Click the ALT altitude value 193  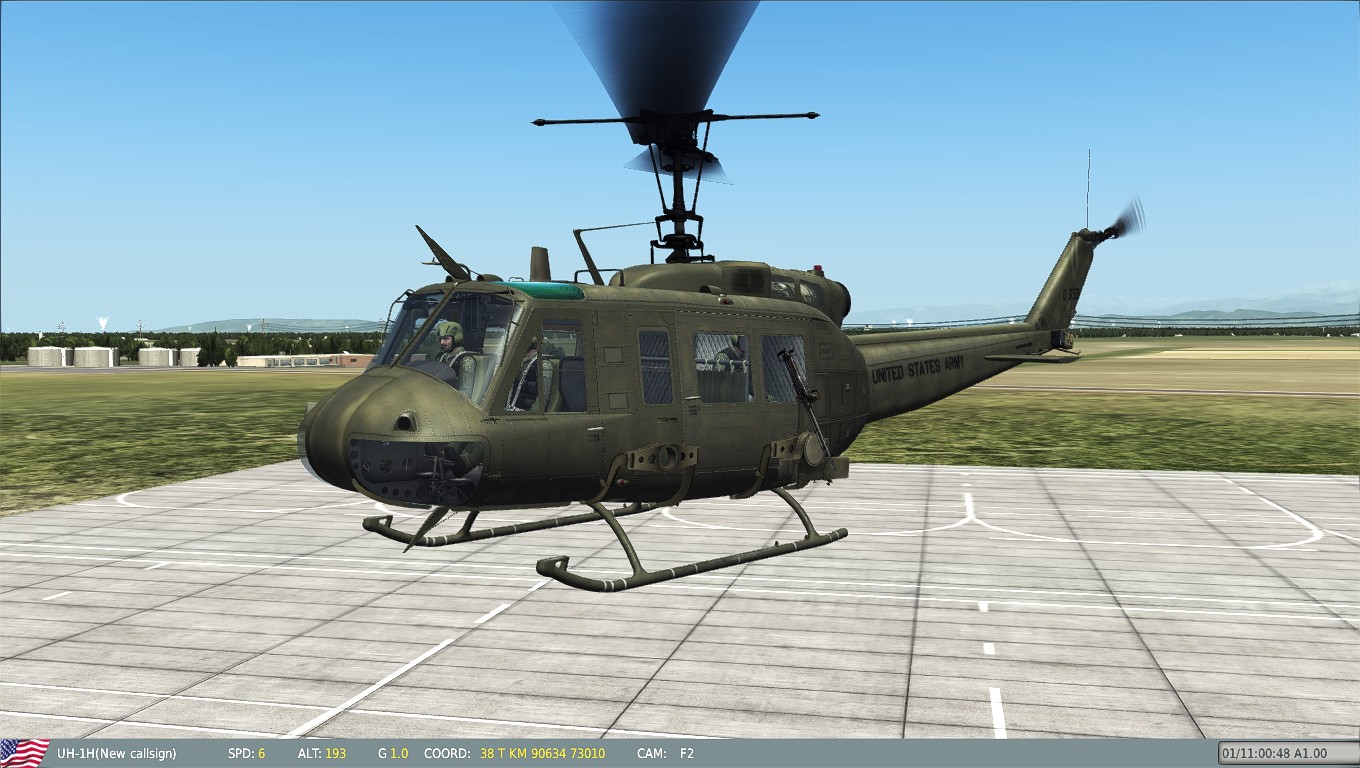pos(334,753)
